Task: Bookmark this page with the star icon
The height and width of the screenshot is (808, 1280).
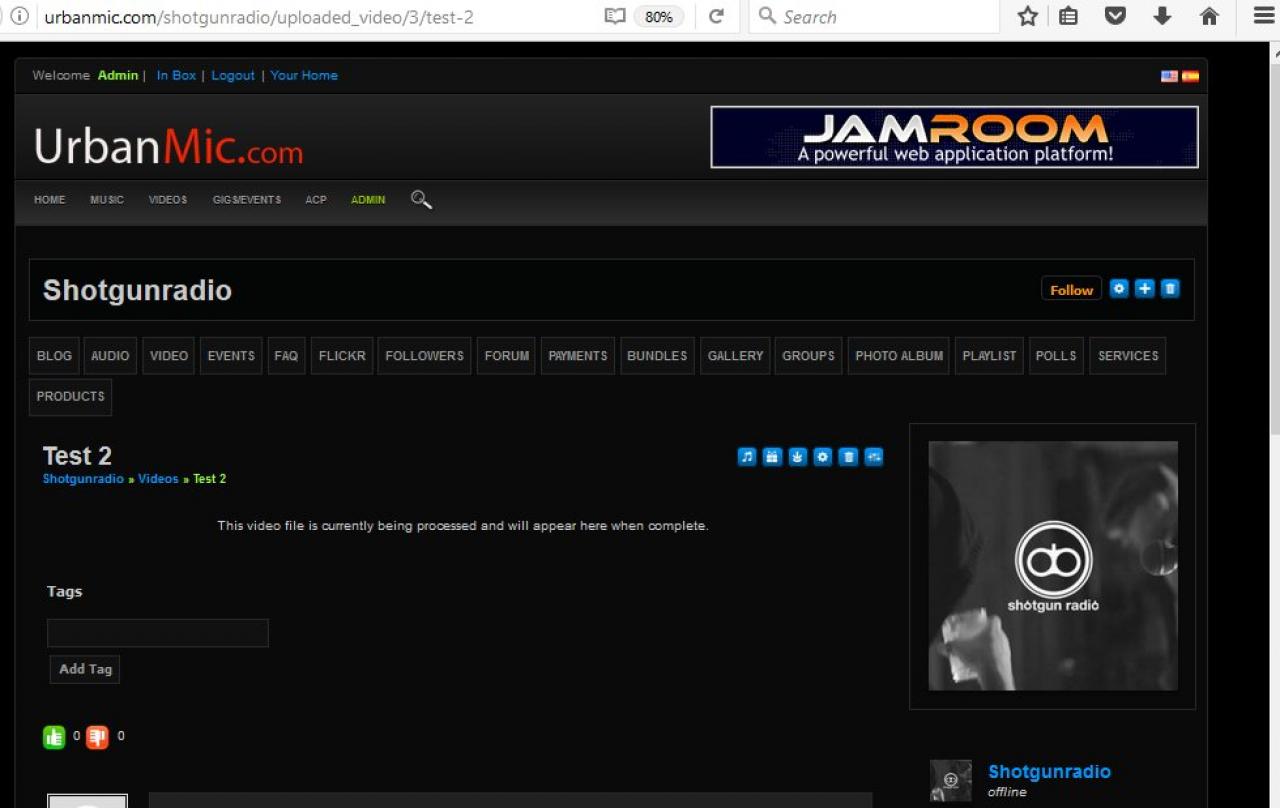Action: click(x=1027, y=16)
